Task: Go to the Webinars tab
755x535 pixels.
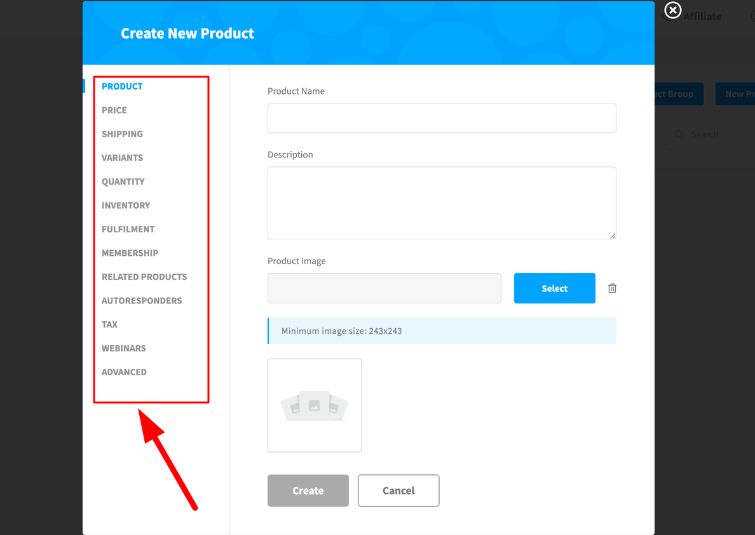Action: (x=124, y=348)
